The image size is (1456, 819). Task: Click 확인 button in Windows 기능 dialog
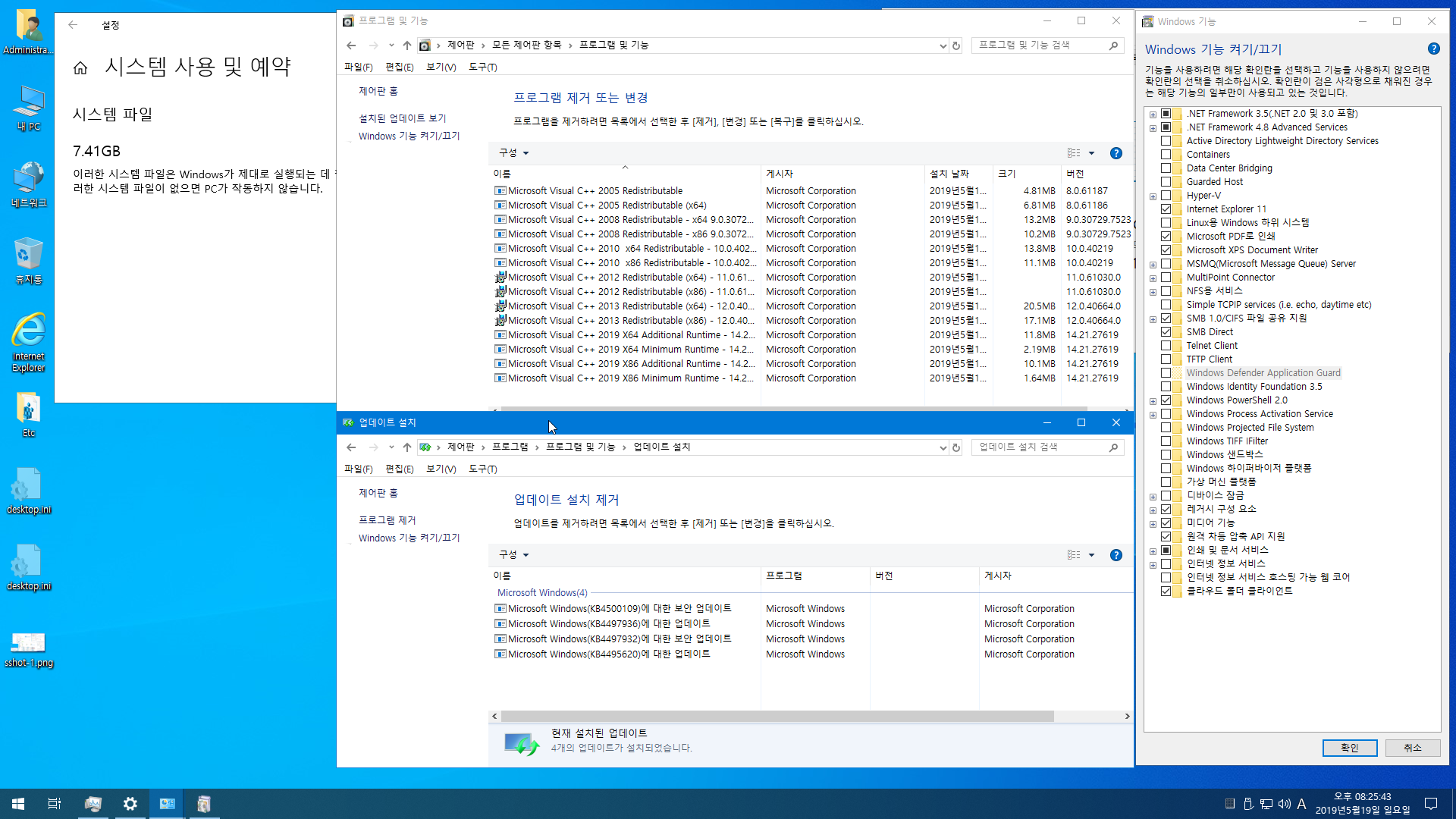coord(1350,748)
